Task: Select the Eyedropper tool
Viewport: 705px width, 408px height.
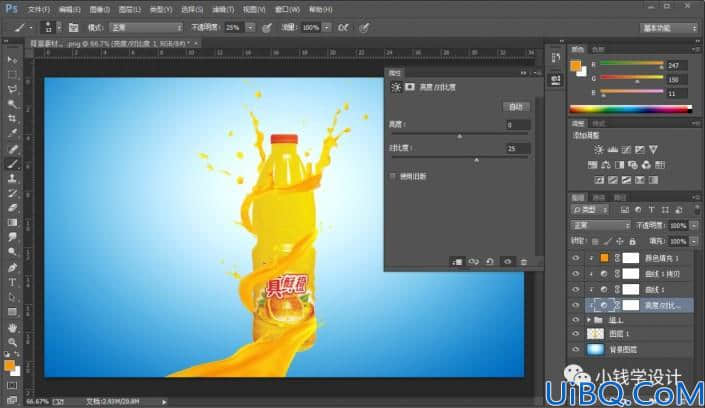Action: pos(12,134)
